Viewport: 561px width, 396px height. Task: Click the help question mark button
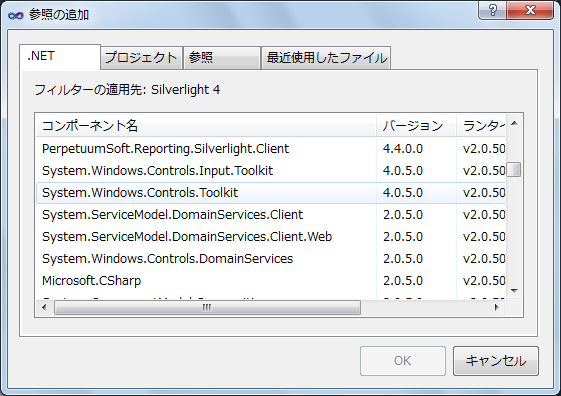tap(492, 10)
